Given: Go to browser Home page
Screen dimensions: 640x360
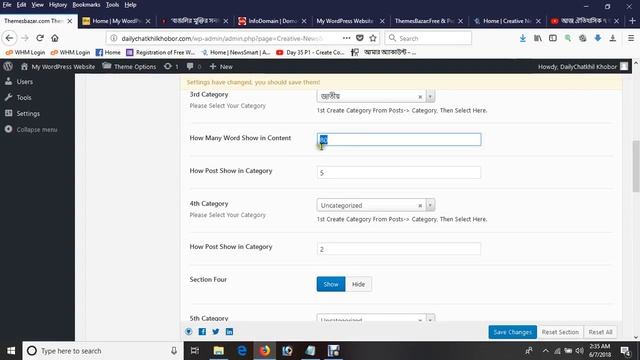Looking at the screenshot, I should 55,38.
